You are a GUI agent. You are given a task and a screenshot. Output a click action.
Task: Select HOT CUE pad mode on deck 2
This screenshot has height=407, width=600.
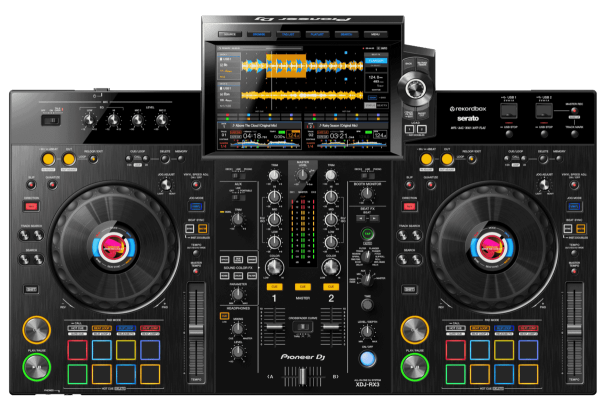(455, 328)
